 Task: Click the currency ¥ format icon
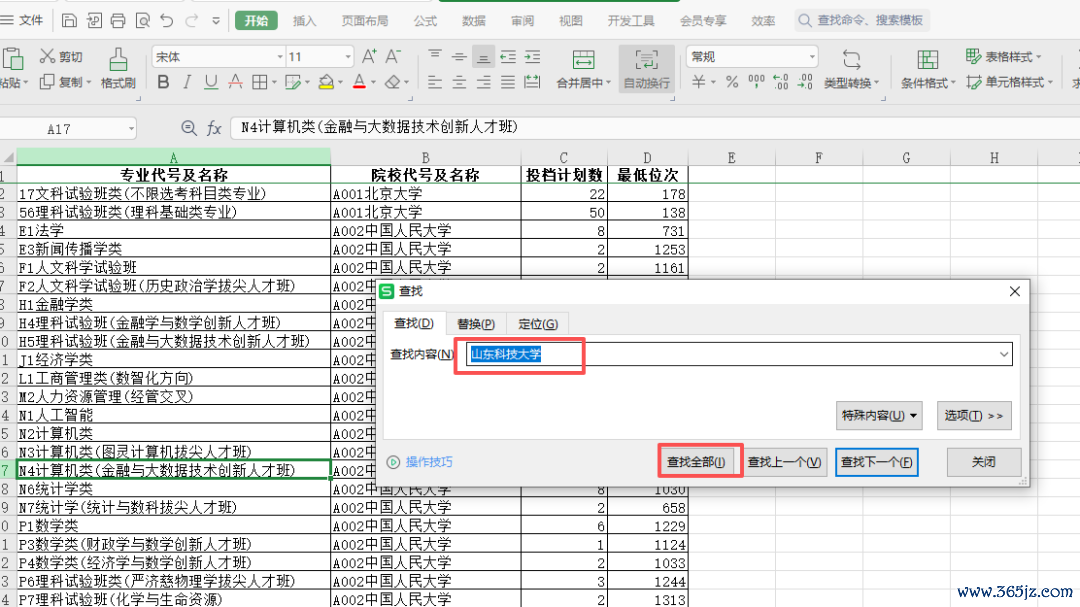click(x=698, y=83)
